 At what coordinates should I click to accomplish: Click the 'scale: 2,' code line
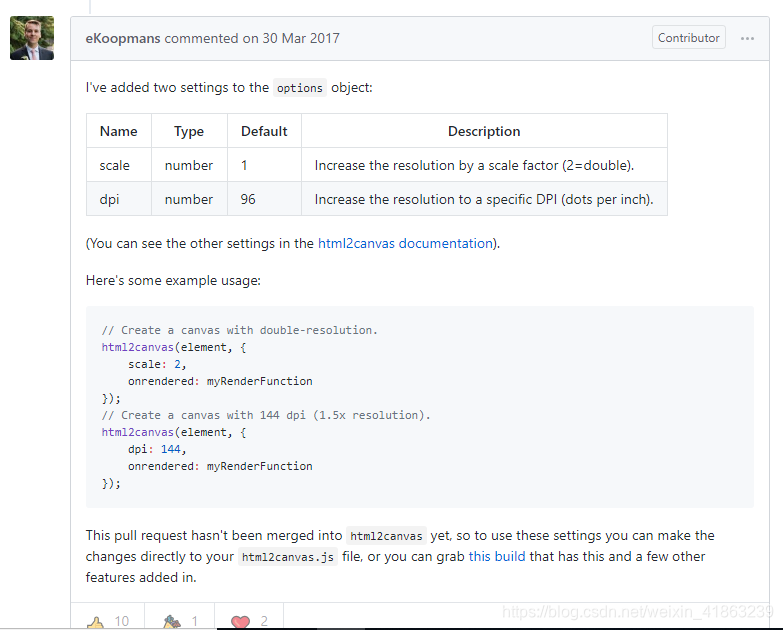tap(157, 364)
